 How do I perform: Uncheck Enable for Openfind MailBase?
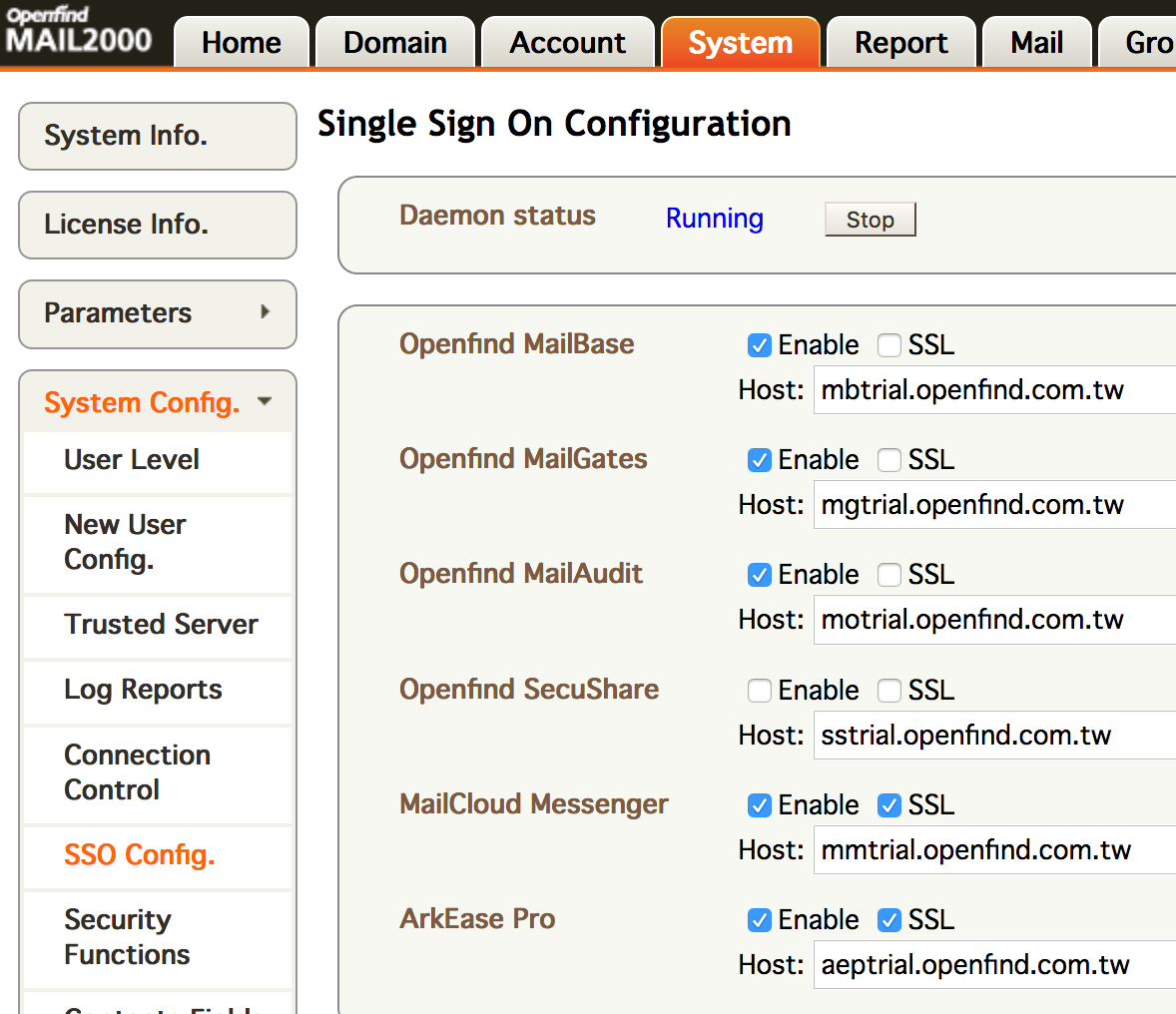[x=759, y=344]
